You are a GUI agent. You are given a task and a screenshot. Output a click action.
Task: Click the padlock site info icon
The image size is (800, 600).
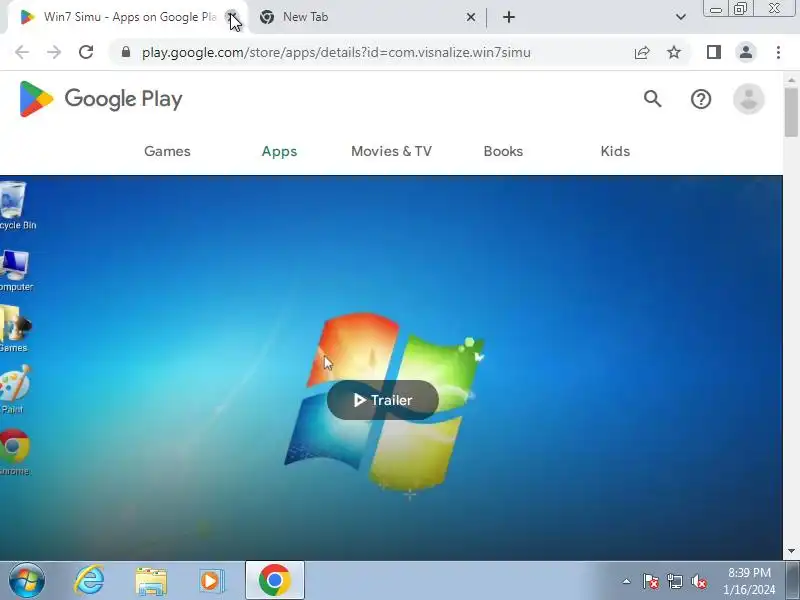coord(126,52)
